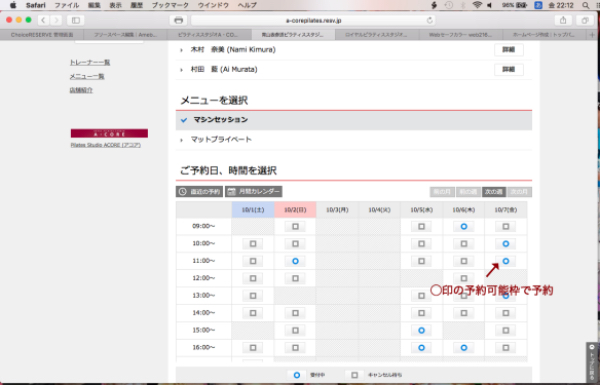Go back with Safari's back arrow

coord(43,20)
